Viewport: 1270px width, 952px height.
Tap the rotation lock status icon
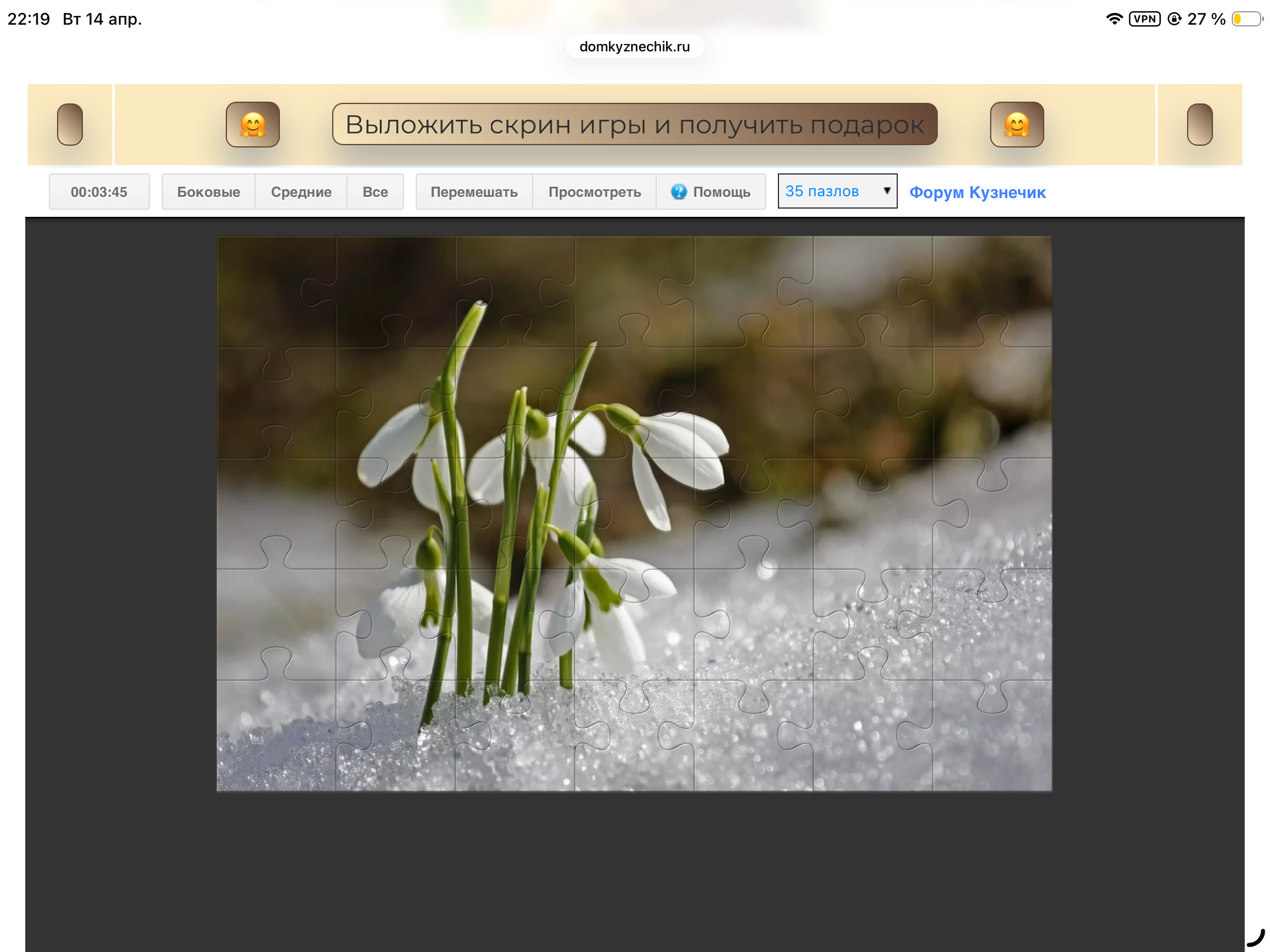click(x=1174, y=19)
